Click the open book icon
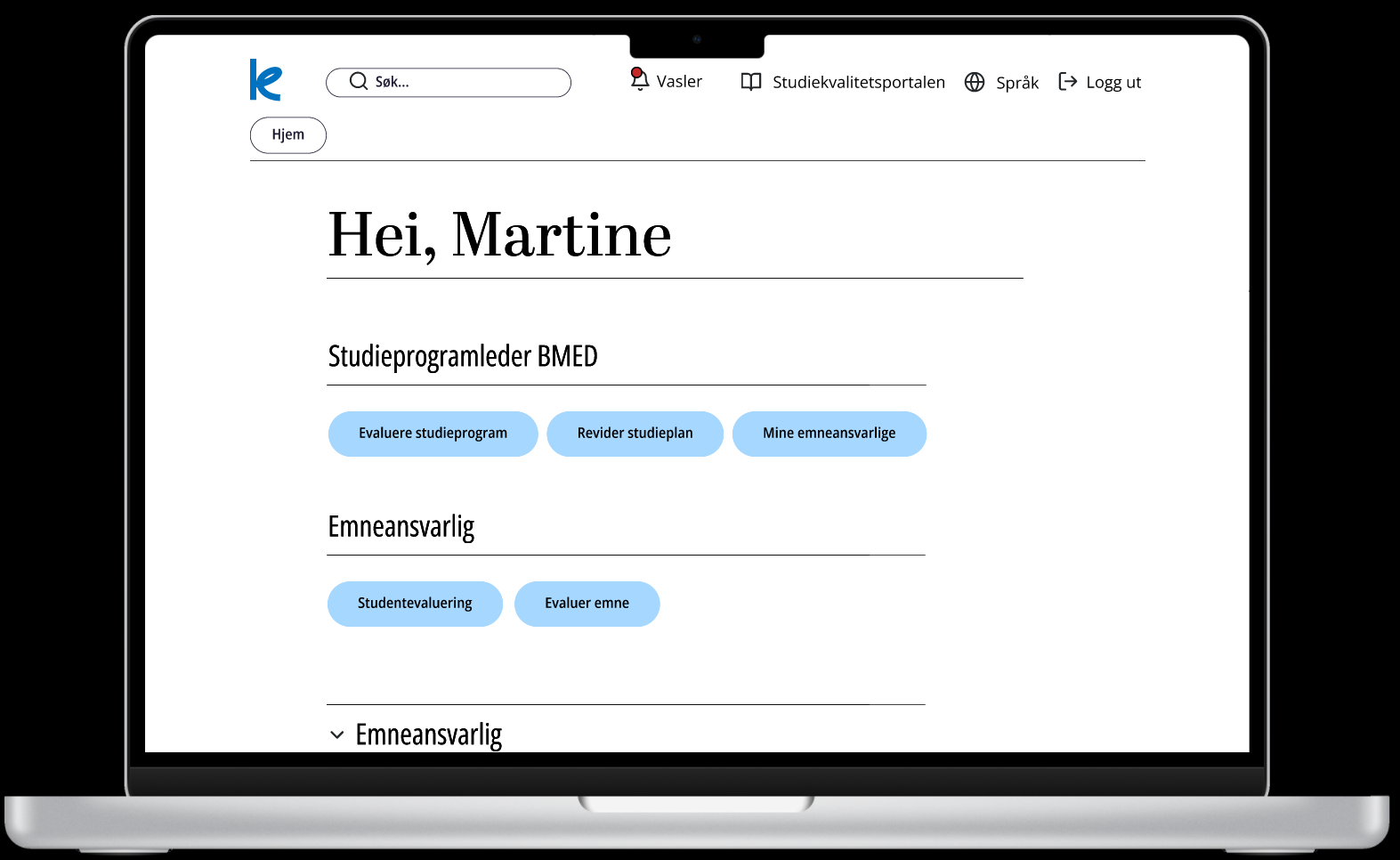The width and height of the screenshot is (1400, 860). click(x=751, y=82)
